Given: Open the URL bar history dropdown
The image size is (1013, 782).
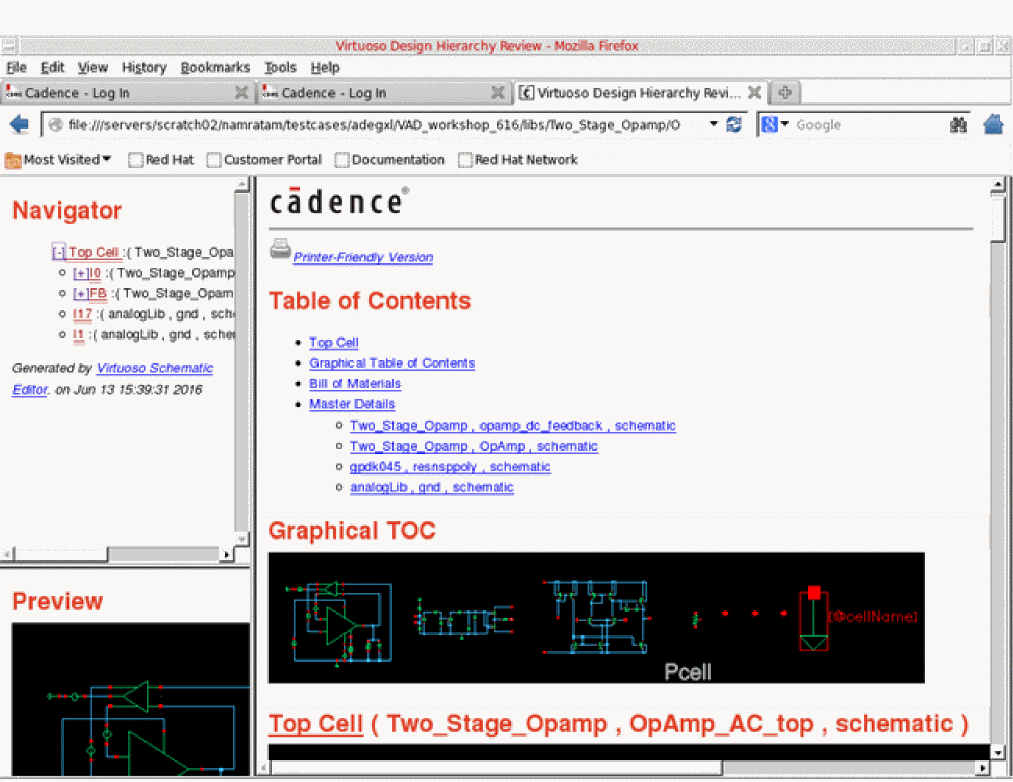Looking at the screenshot, I should coord(713,125).
